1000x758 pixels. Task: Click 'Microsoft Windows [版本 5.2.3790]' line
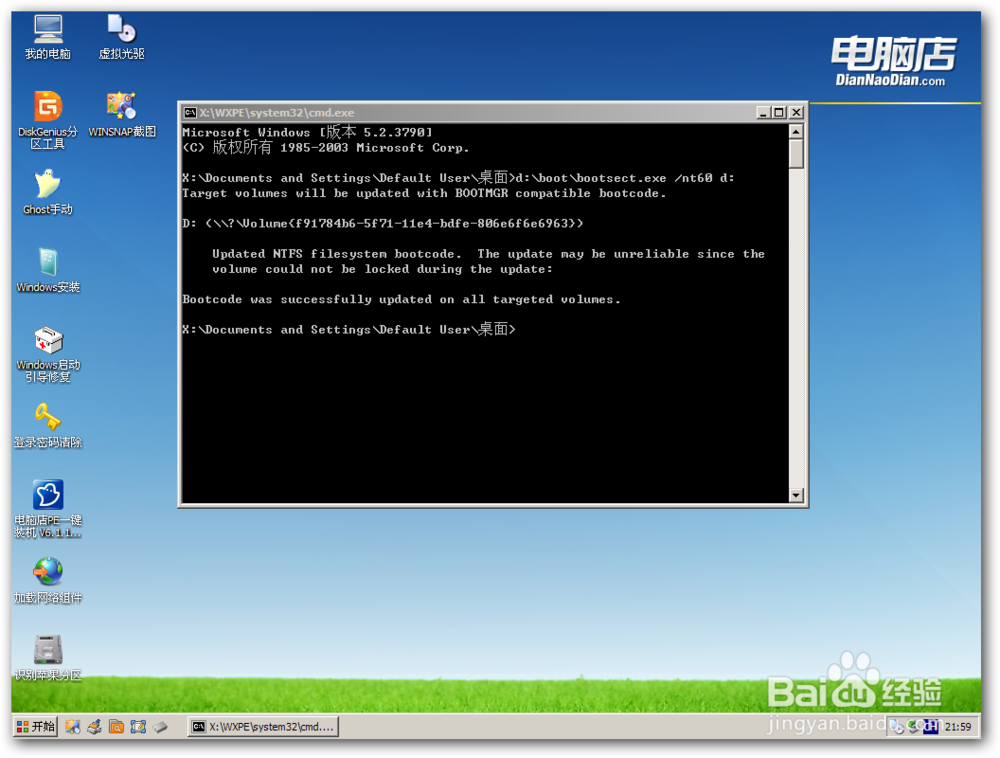tap(307, 132)
